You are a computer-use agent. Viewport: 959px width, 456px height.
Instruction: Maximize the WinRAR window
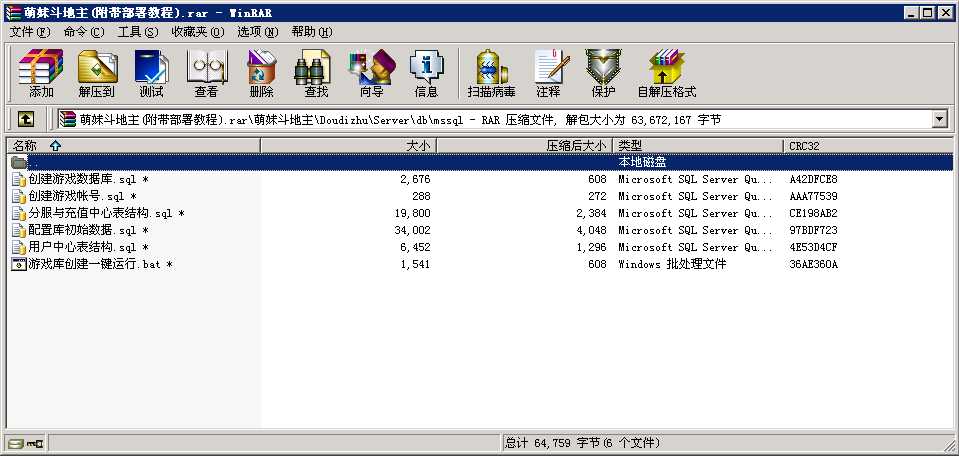928,12
